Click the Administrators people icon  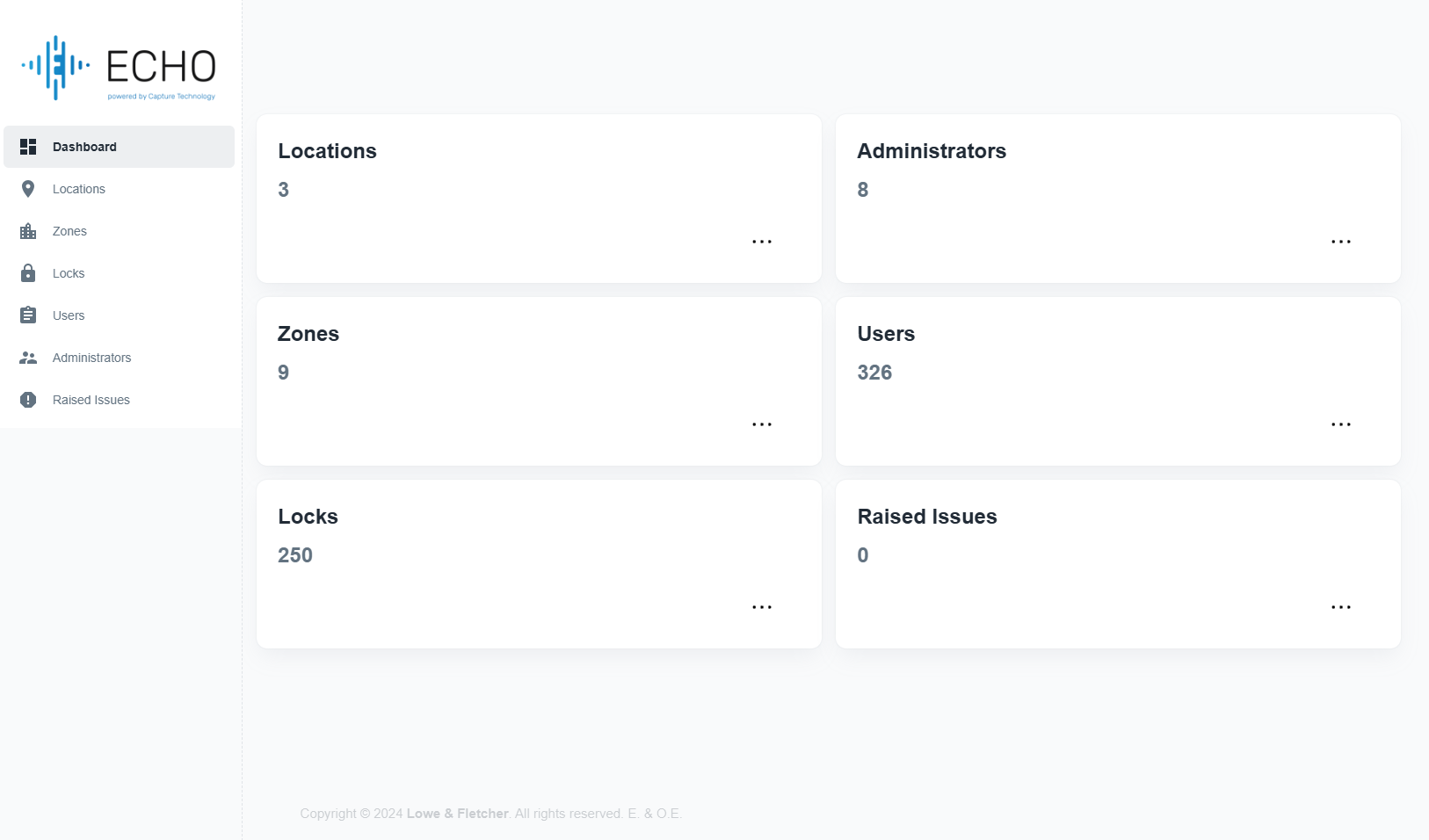click(28, 358)
